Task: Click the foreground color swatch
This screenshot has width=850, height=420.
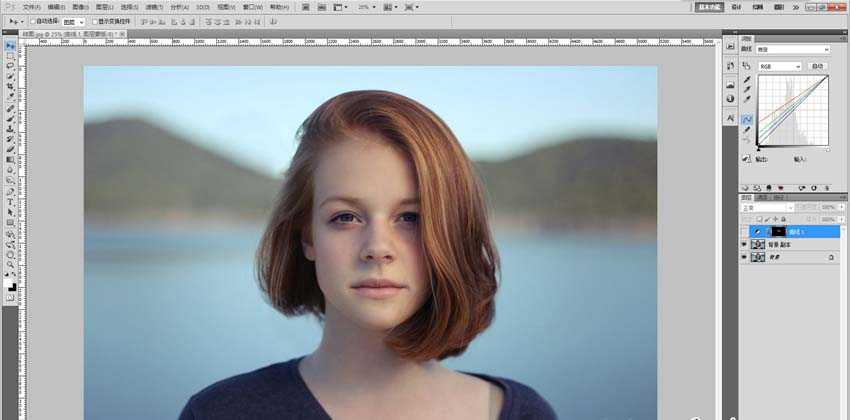Action: [9, 284]
